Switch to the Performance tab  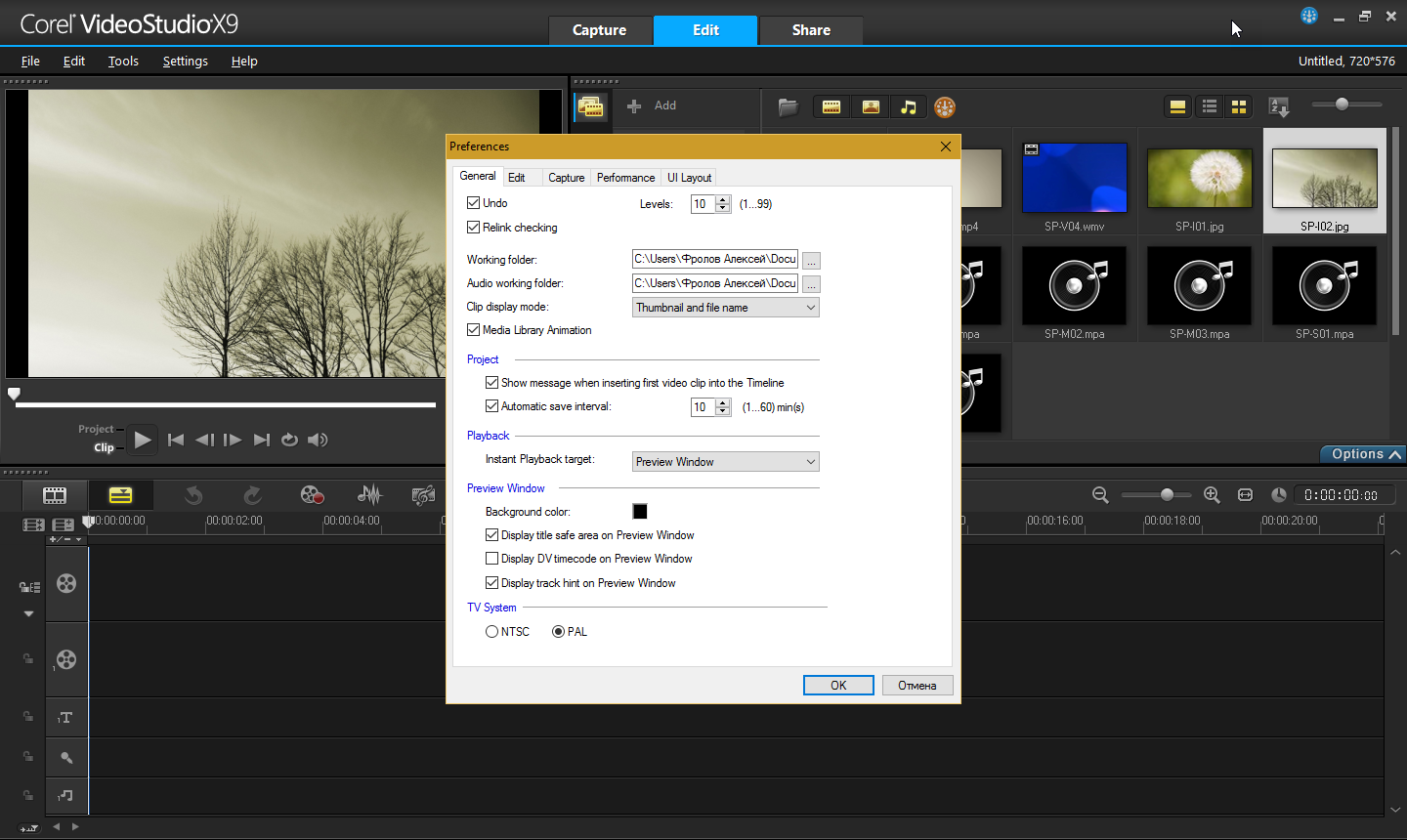click(x=625, y=178)
